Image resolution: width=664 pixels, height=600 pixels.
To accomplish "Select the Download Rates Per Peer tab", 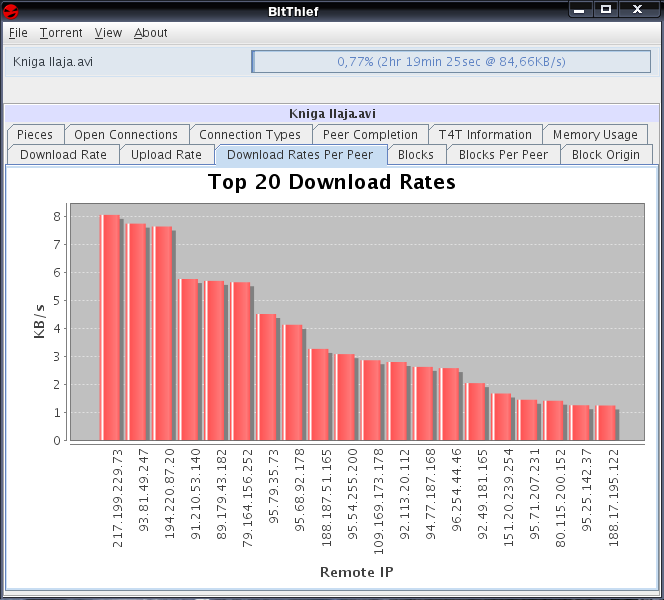I will pyautogui.click(x=300, y=155).
